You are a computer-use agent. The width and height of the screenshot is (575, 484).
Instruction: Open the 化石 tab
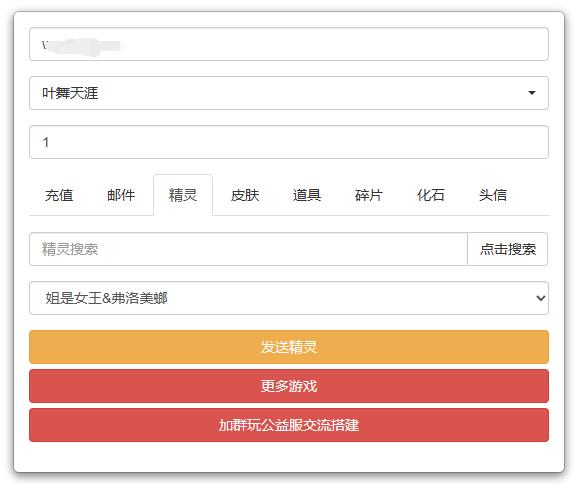[x=431, y=195]
